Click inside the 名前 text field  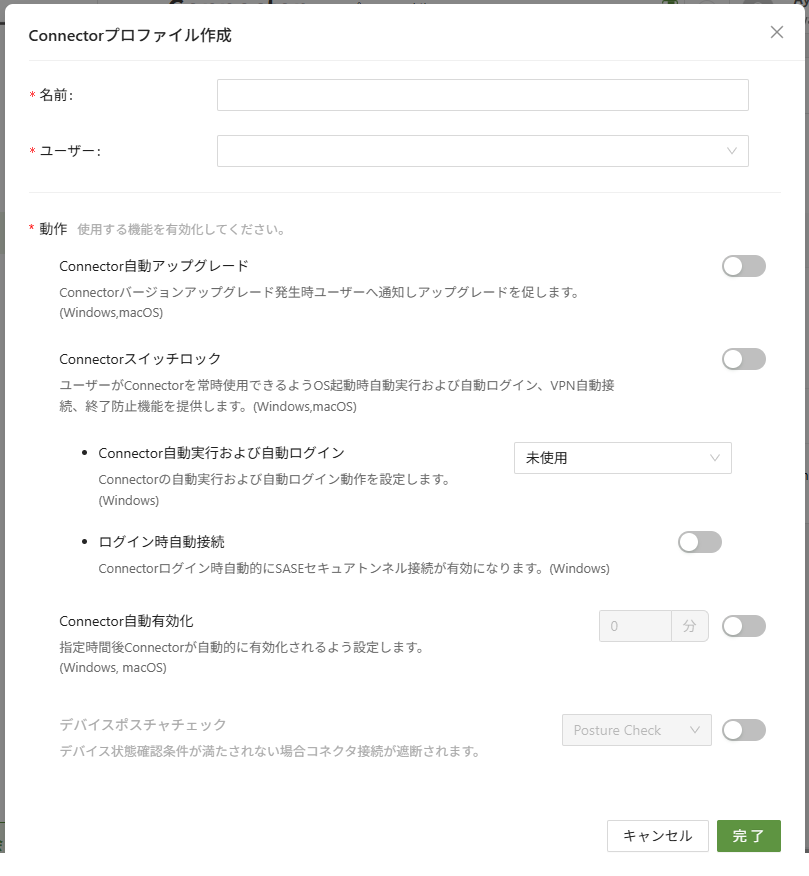pyautogui.click(x=483, y=94)
